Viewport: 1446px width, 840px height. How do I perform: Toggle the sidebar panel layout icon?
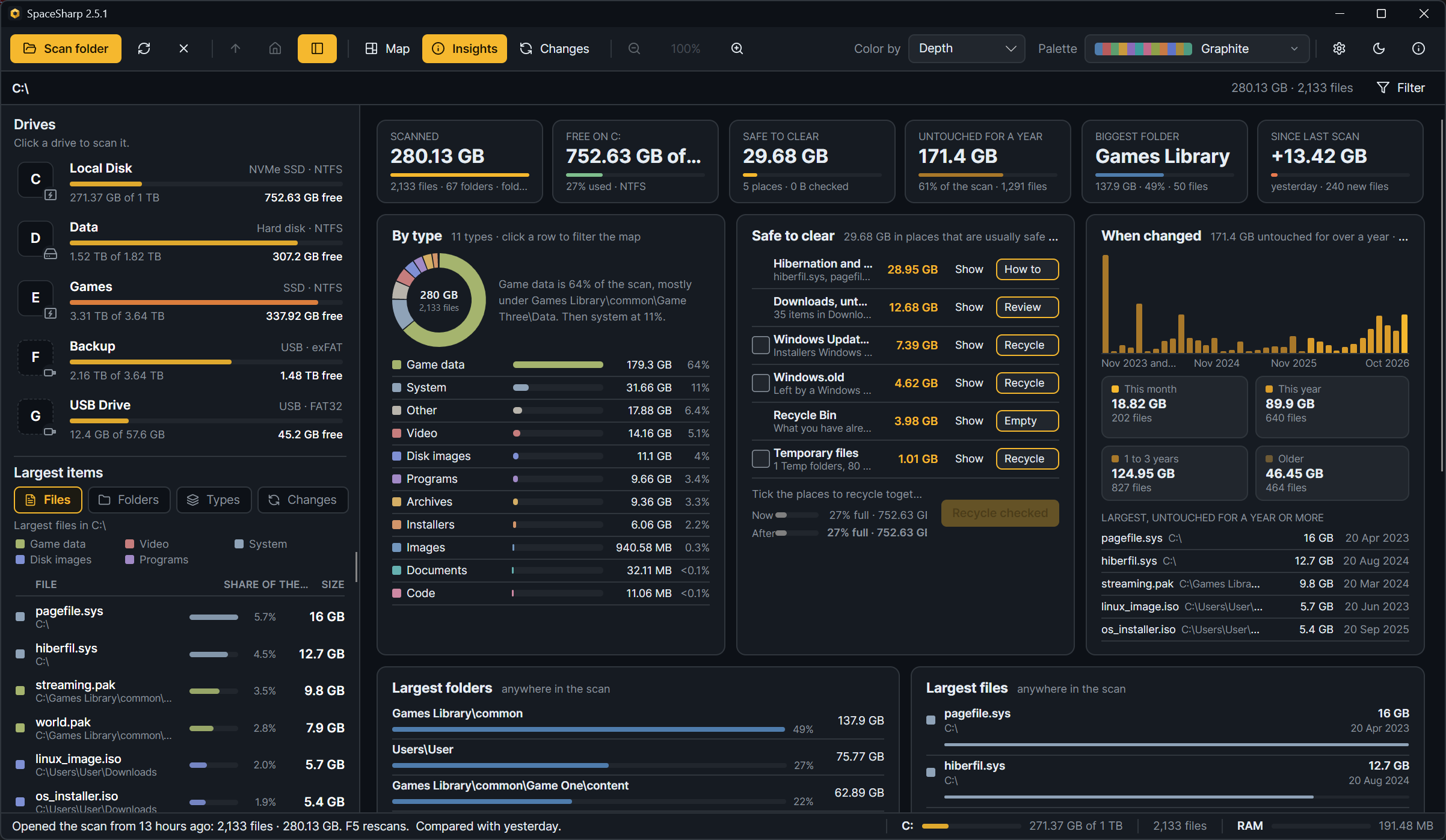point(317,49)
